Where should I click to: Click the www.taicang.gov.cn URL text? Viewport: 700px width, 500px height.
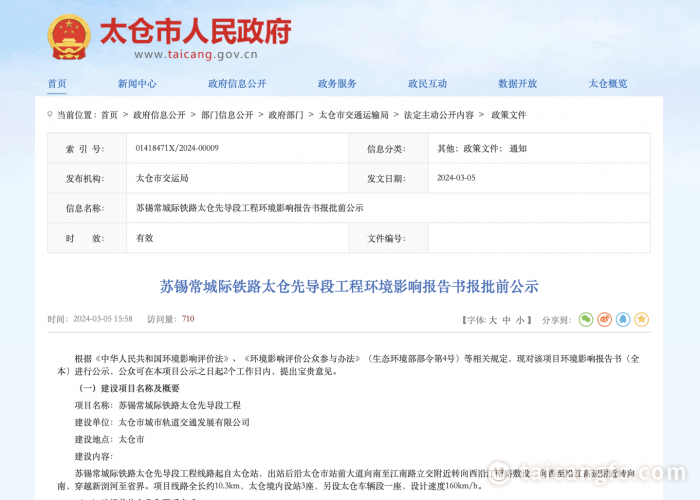click(x=196, y=54)
